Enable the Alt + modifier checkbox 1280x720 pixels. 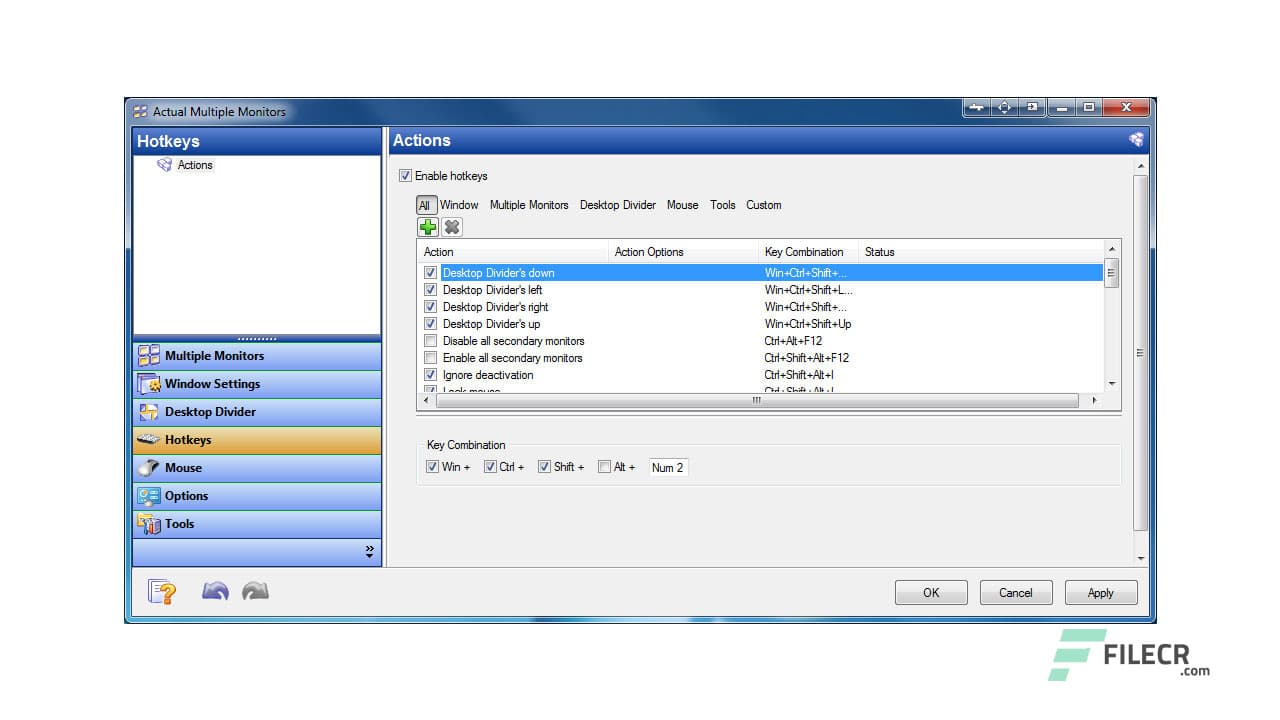tap(604, 467)
